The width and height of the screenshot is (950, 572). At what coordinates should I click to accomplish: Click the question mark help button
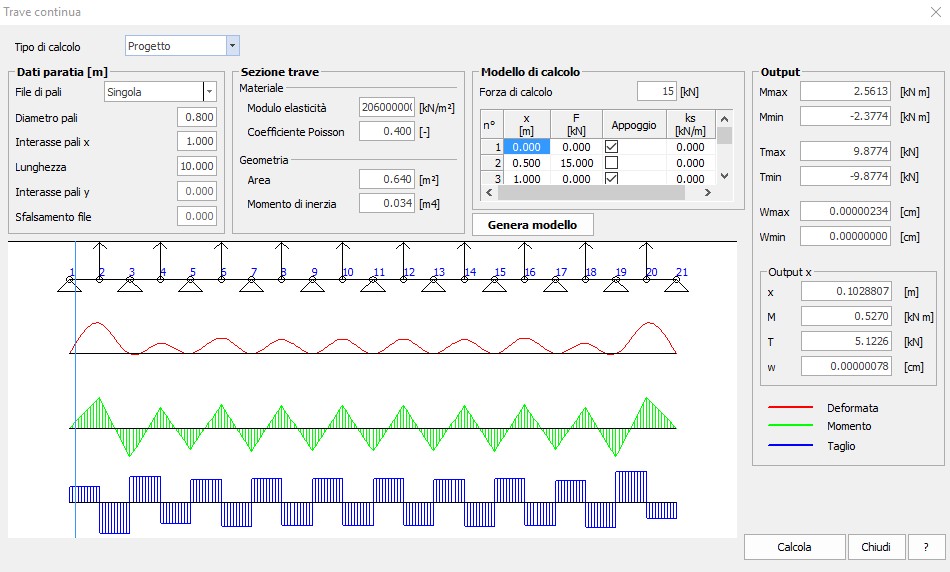tap(926, 547)
